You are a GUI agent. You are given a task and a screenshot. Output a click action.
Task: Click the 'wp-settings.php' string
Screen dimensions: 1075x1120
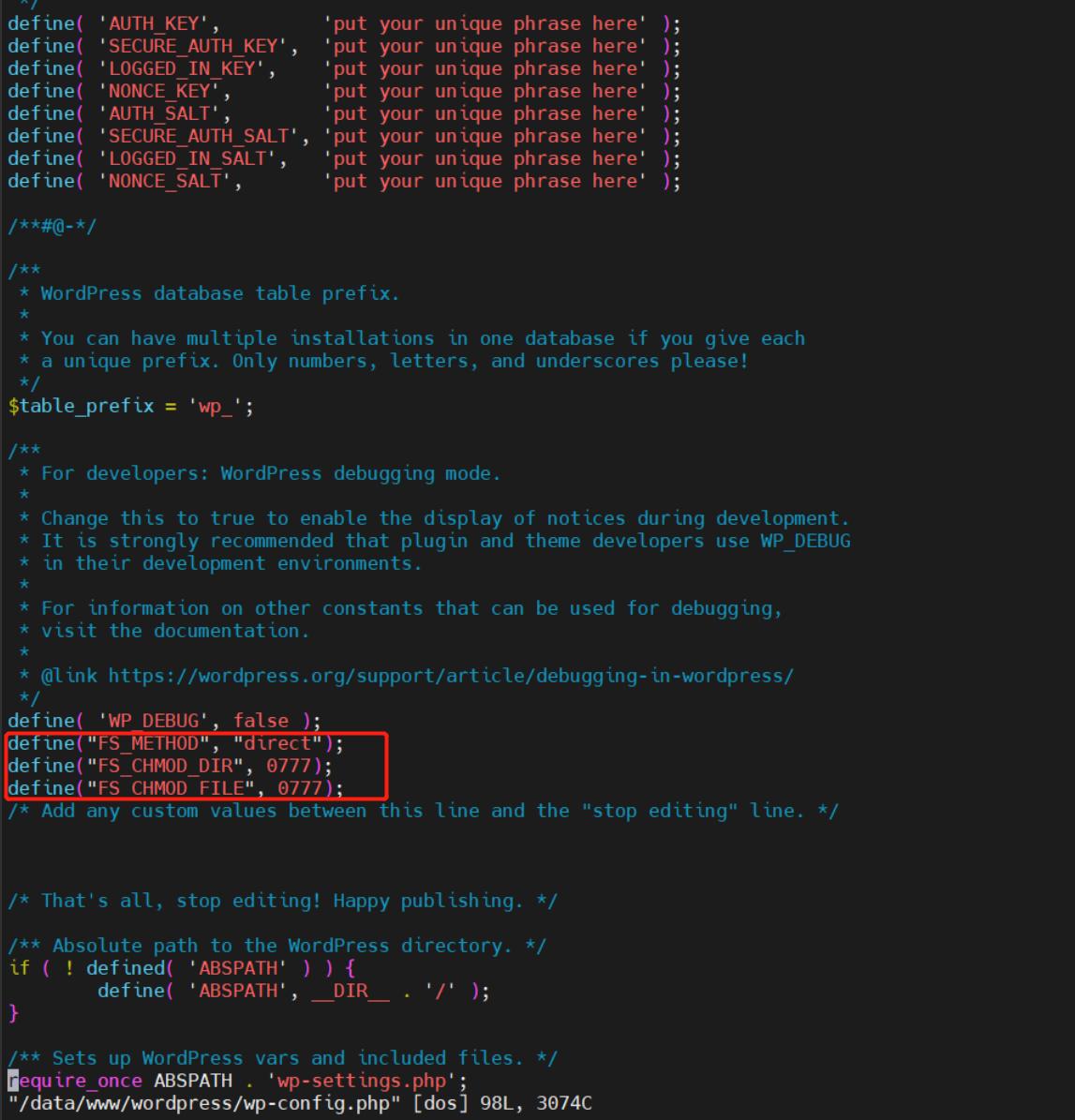[361, 1081]
